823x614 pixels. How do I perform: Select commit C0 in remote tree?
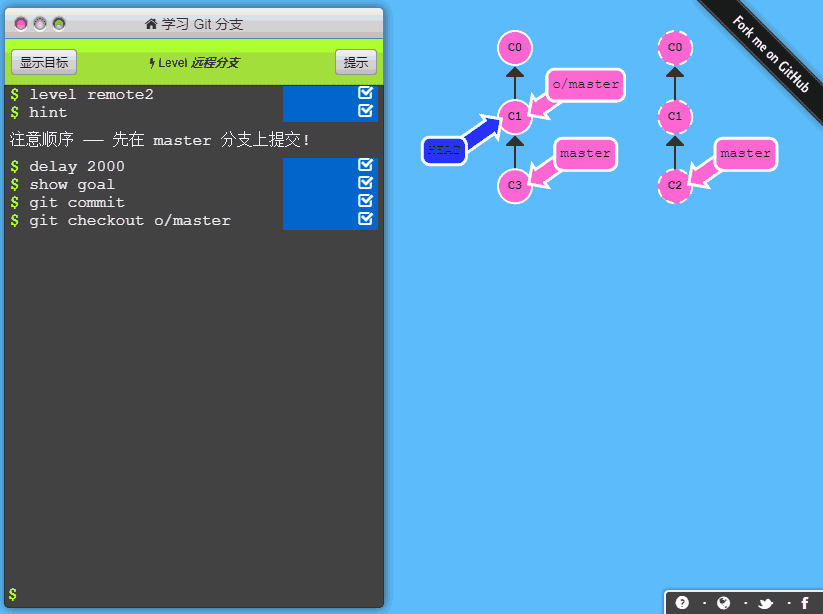point(675,47)
